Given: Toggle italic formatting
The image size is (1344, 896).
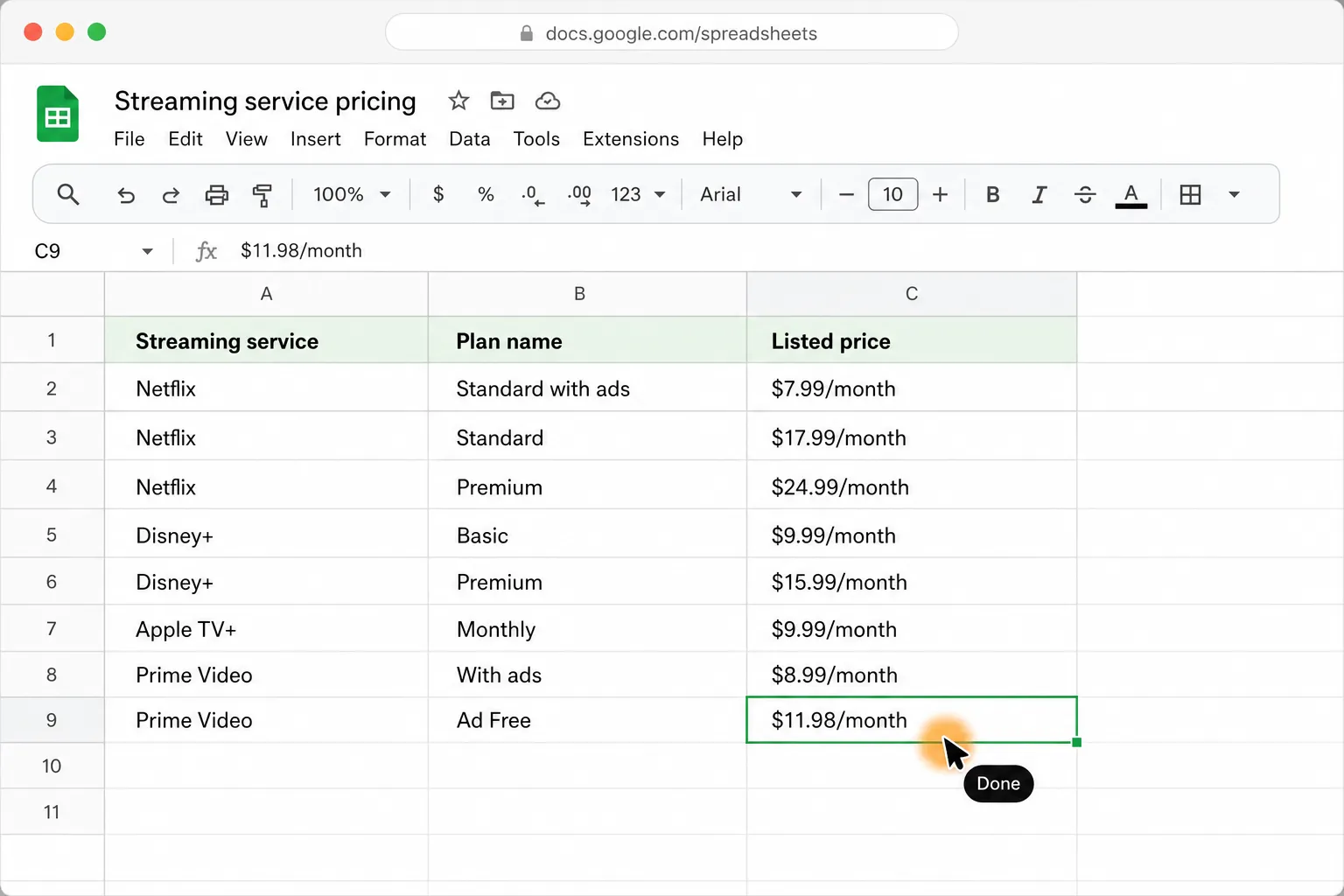Looking at the screenshot, I should 1039,194.
